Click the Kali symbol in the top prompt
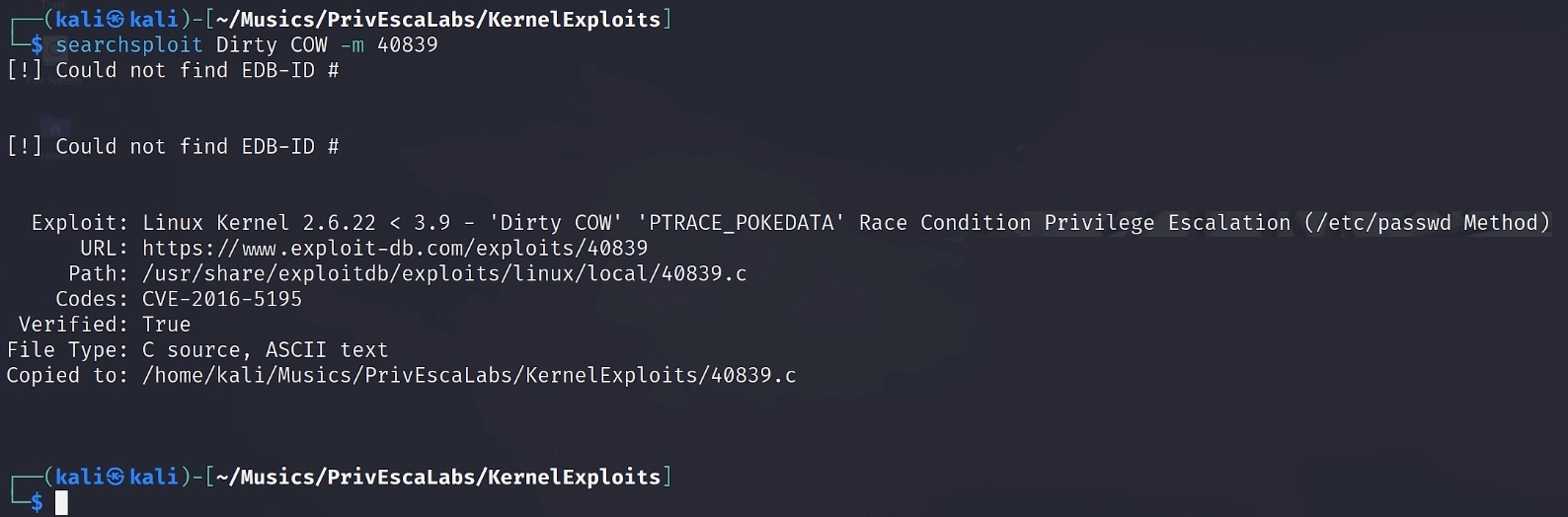This screenshot has width=1568, height=517. 115,19
